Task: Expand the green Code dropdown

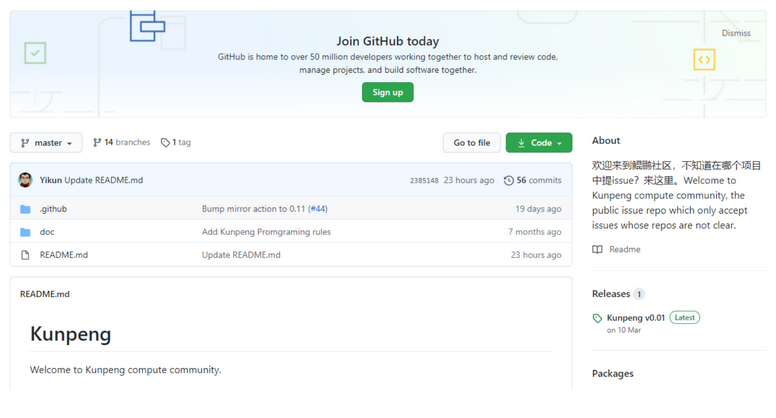Action: (539, 143)
